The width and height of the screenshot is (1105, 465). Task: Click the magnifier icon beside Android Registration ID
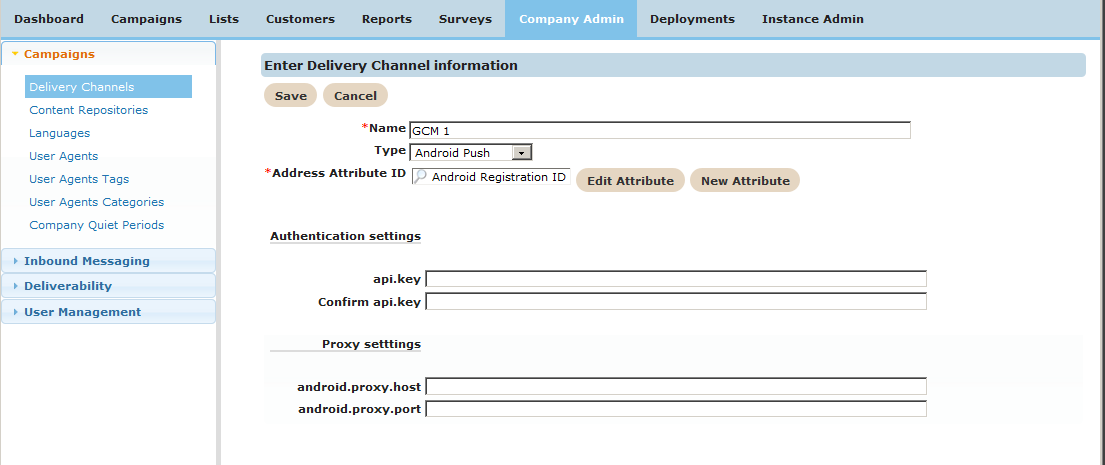click(420, 177)
